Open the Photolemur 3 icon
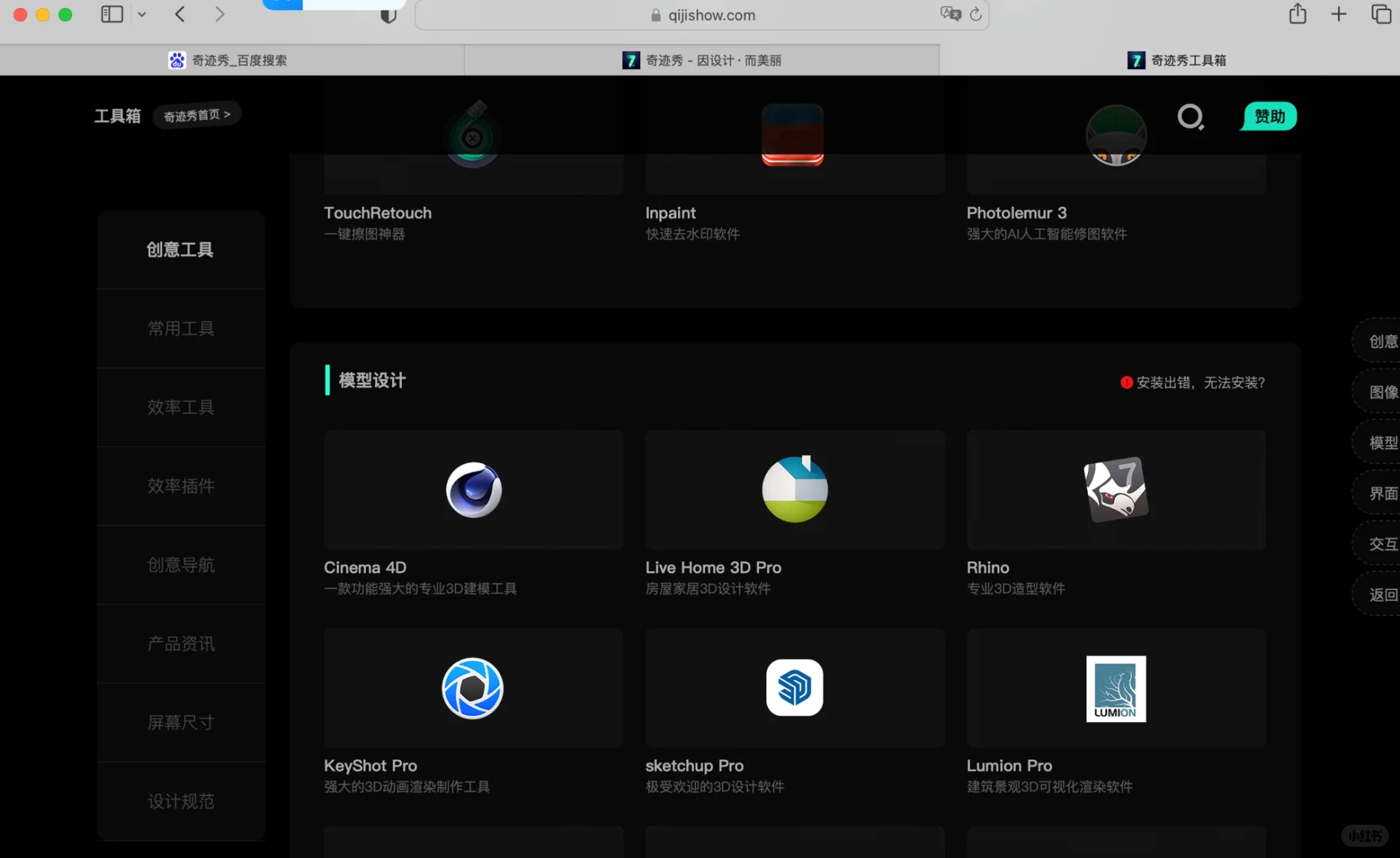Image resolution: width=1400 pixels, height=858 pixels. tap(1116, 135)
